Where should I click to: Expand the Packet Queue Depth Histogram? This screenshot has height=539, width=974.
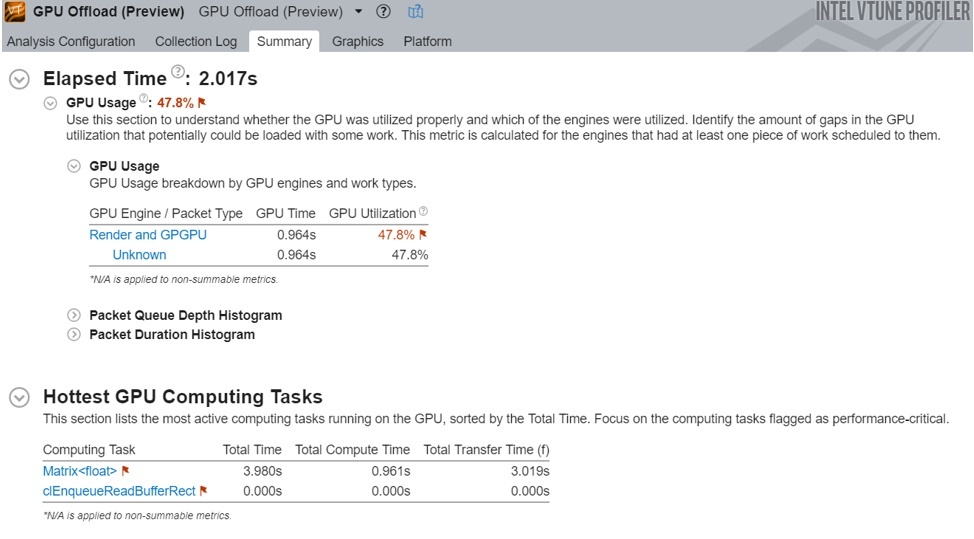[x=73, y=315]
